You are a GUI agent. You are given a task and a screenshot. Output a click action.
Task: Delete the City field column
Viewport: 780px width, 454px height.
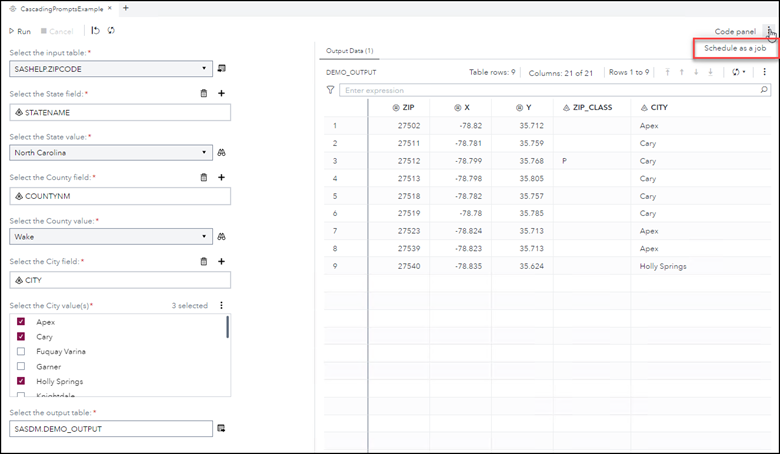203,261
